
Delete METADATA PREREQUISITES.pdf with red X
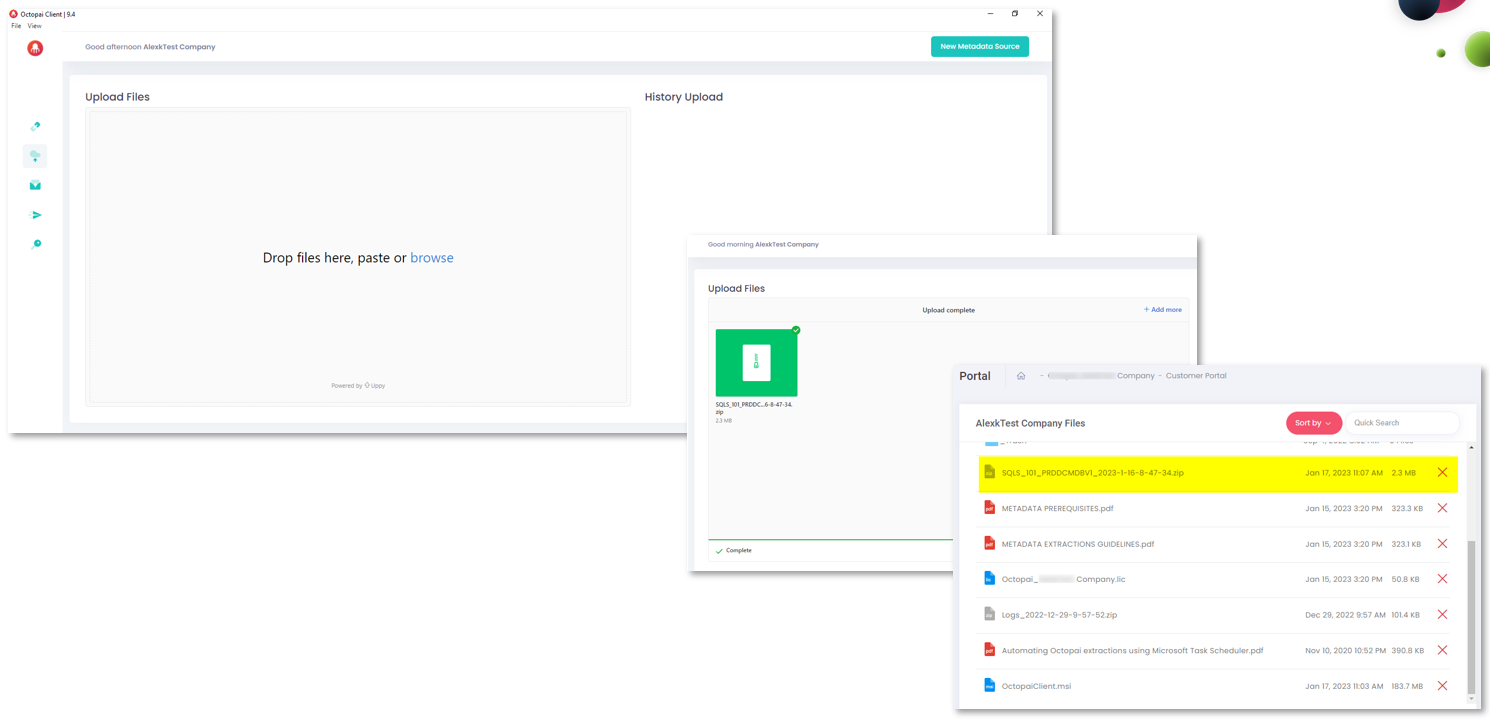[1441, 508]
